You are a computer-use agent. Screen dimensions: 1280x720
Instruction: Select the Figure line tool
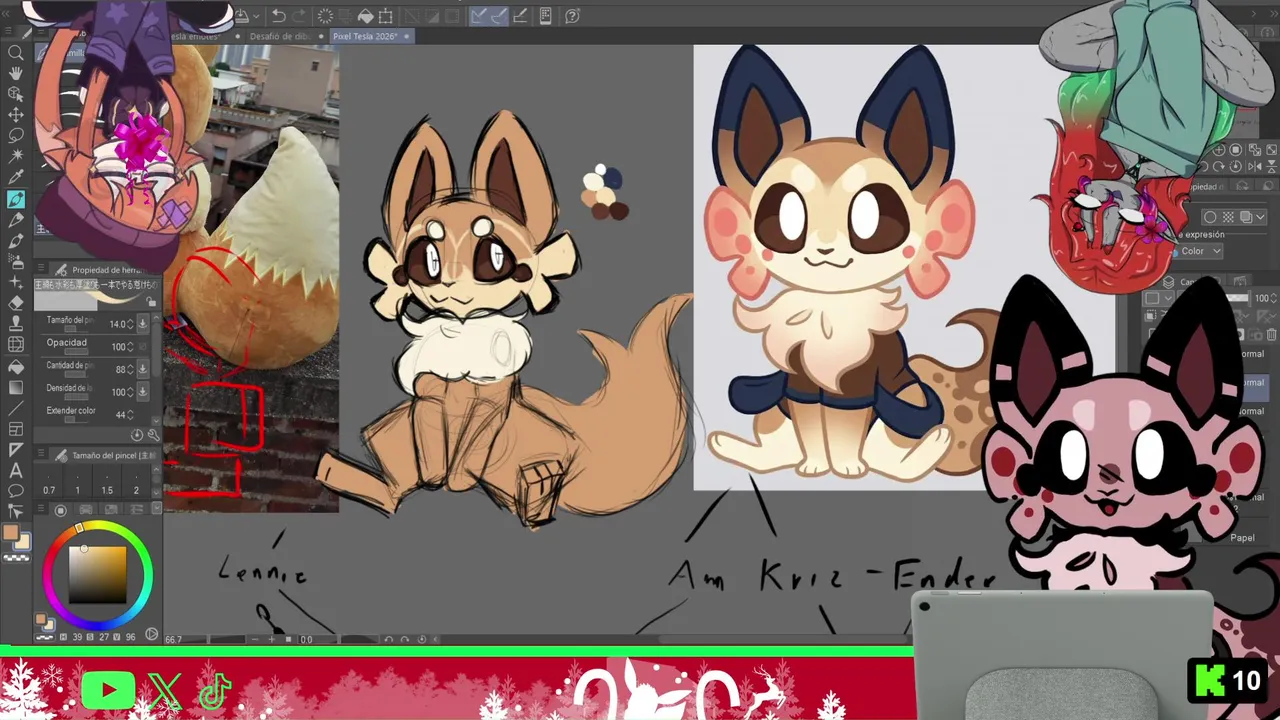click(x=16, y=408)
